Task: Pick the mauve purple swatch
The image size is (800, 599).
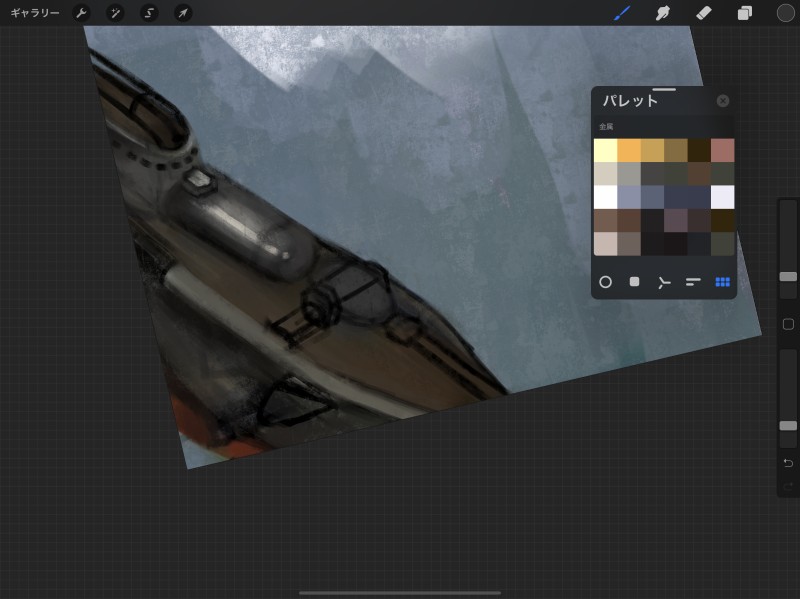Action: [x=676, y=220]
